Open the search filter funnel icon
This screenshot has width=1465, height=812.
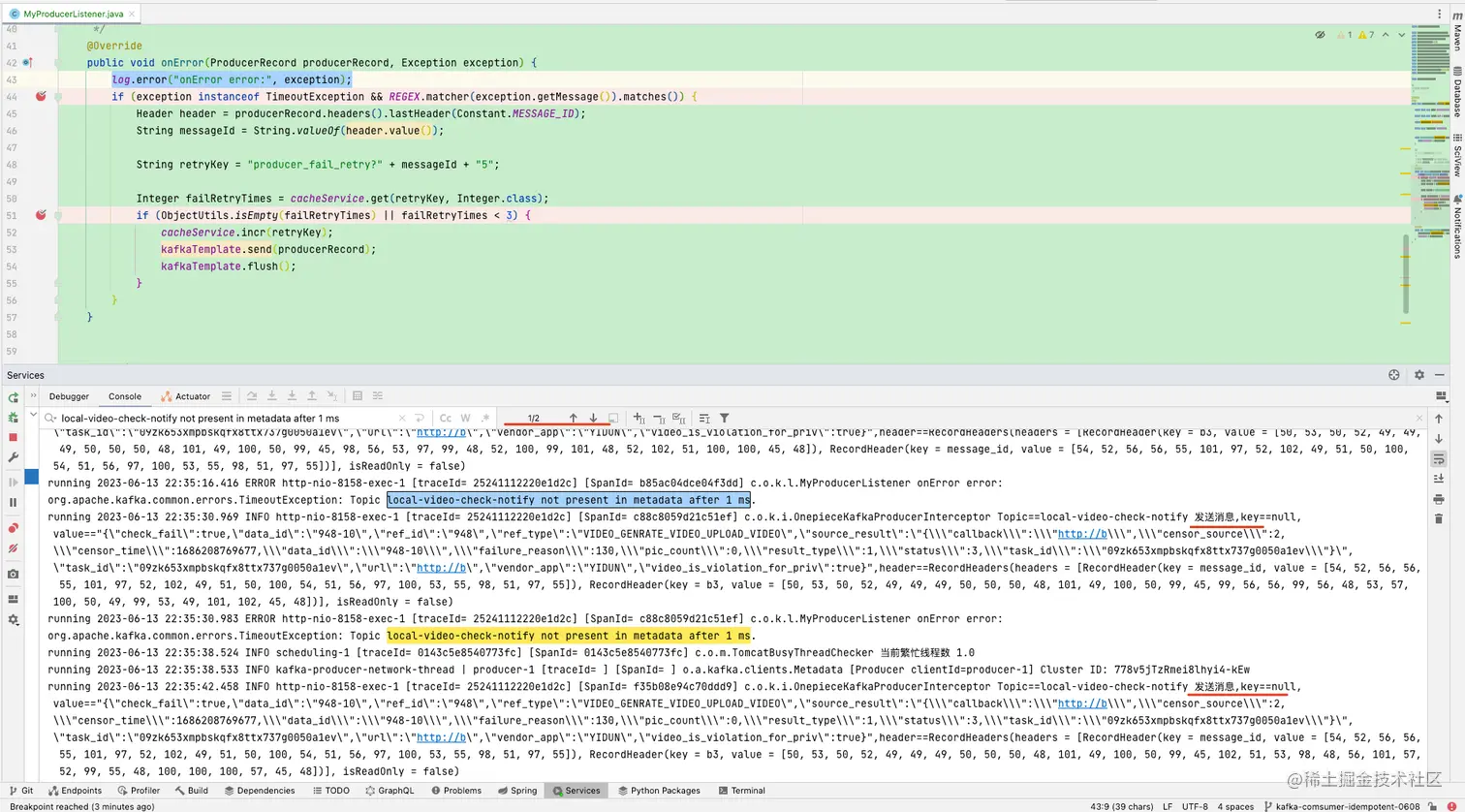coord(724,418)
